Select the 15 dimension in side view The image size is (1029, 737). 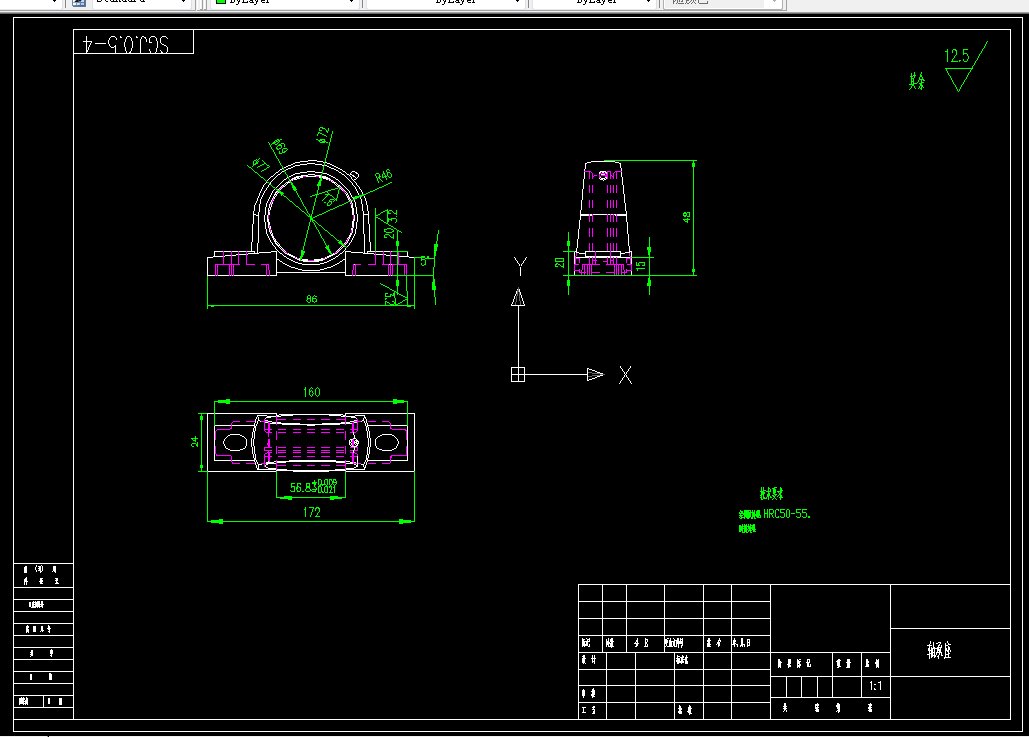click(641, 265)
